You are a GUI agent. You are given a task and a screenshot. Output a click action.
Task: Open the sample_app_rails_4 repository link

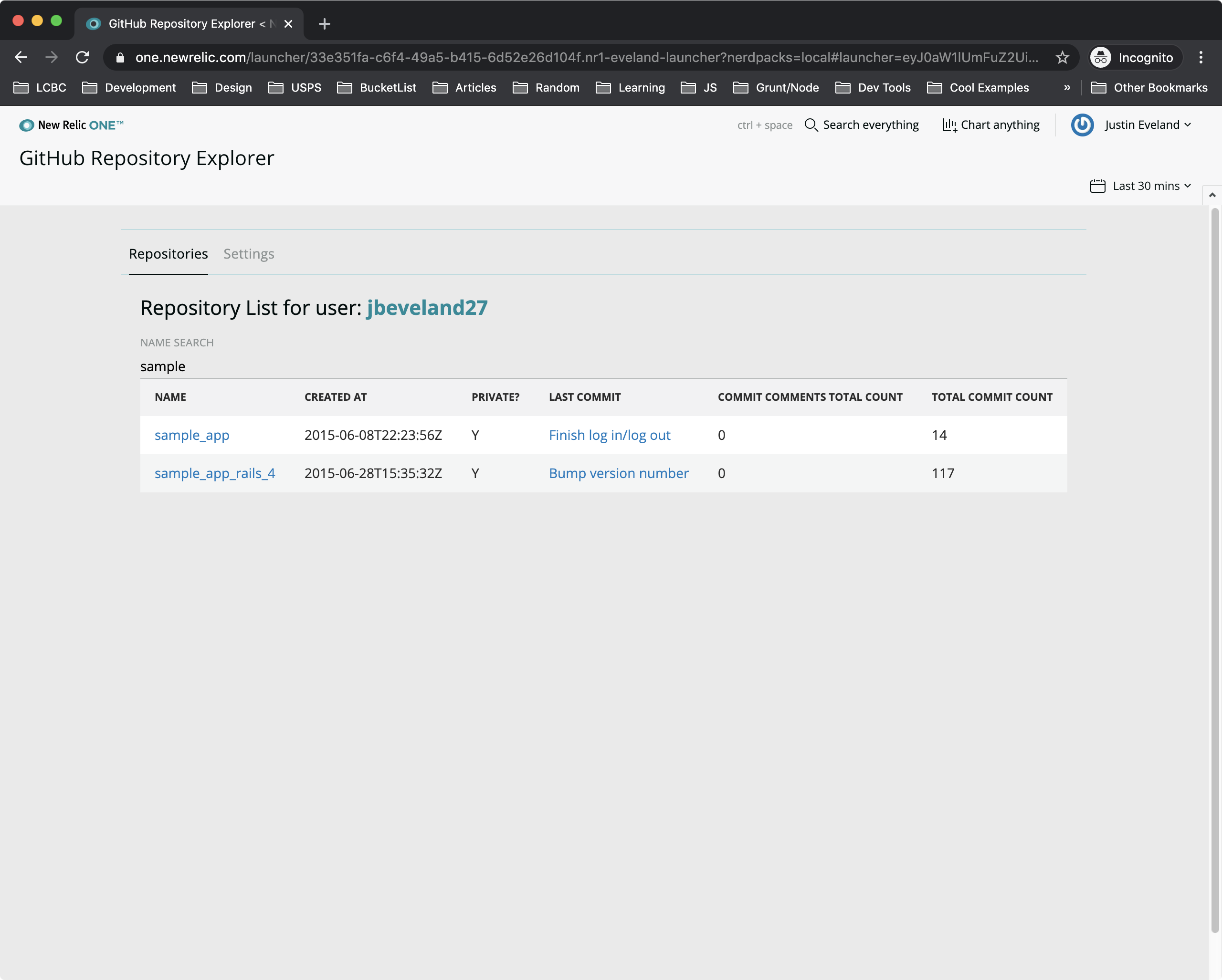coord(215,473)
